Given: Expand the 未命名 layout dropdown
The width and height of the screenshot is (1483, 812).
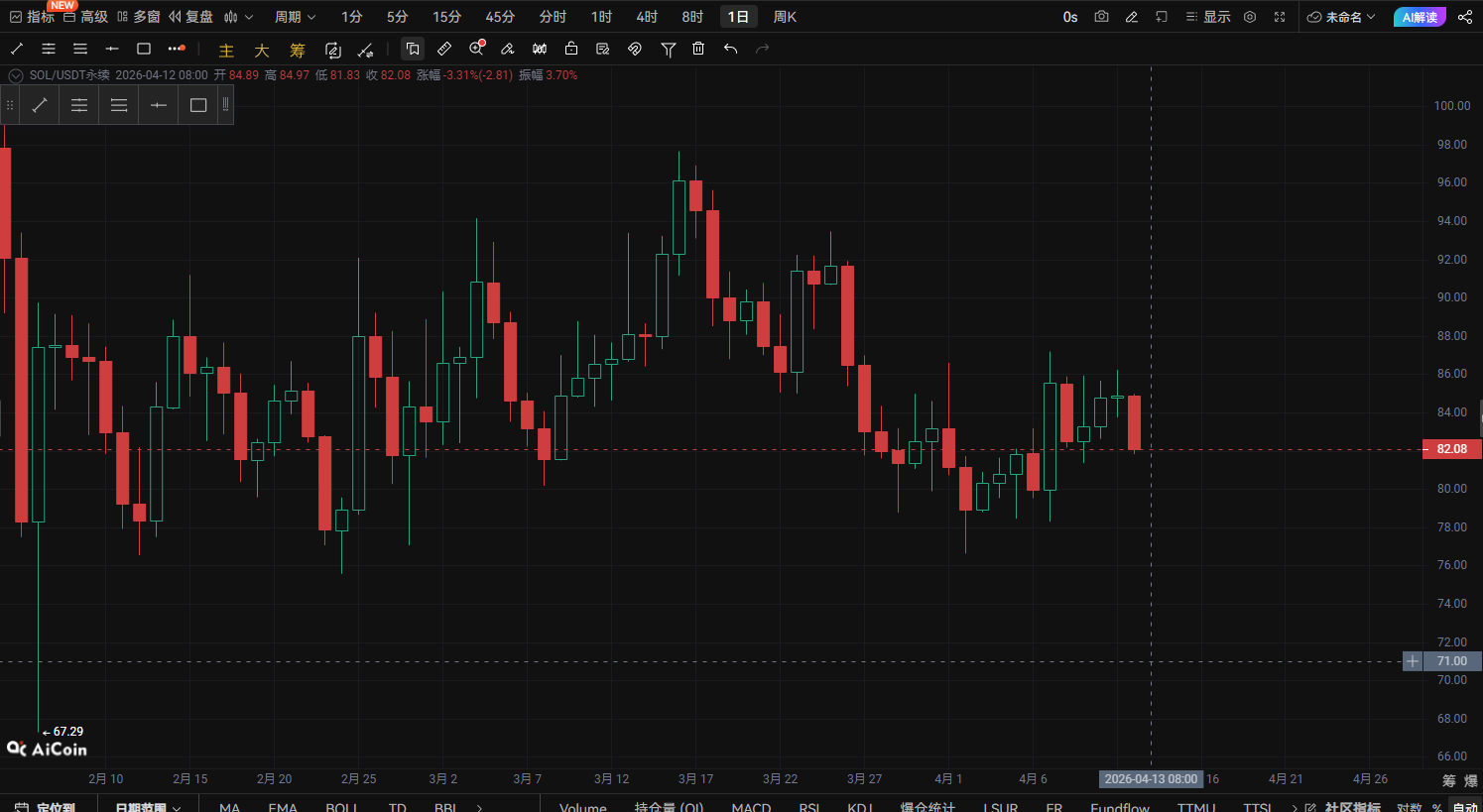Looking at the screenshot, I should 1342,17.
